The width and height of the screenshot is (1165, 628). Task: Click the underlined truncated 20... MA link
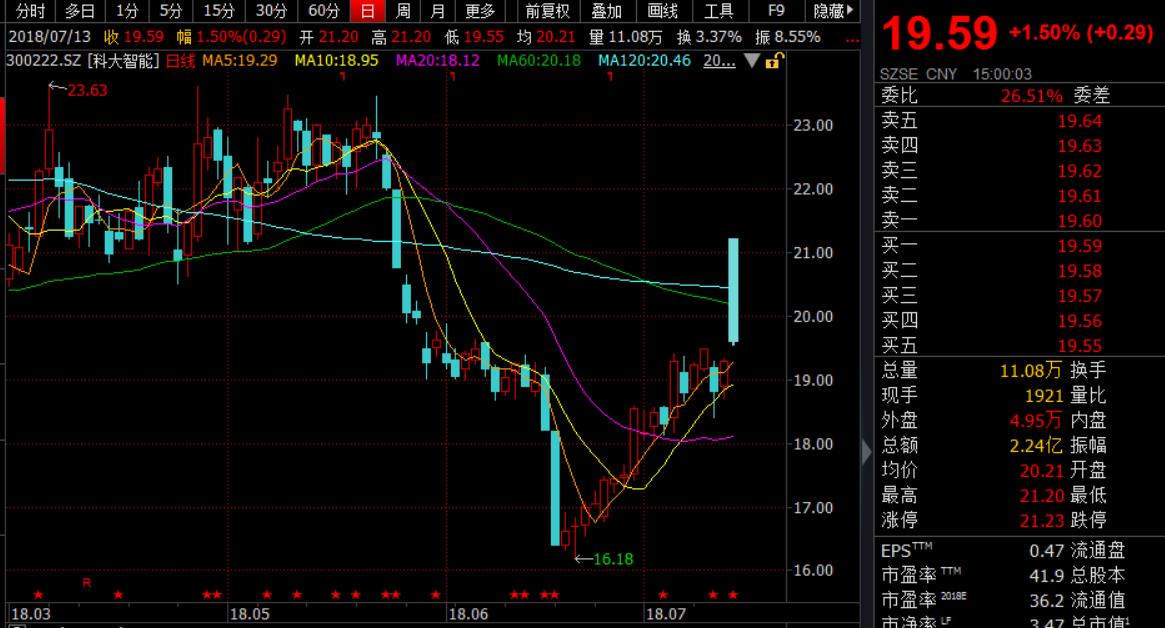coord(719,61)
